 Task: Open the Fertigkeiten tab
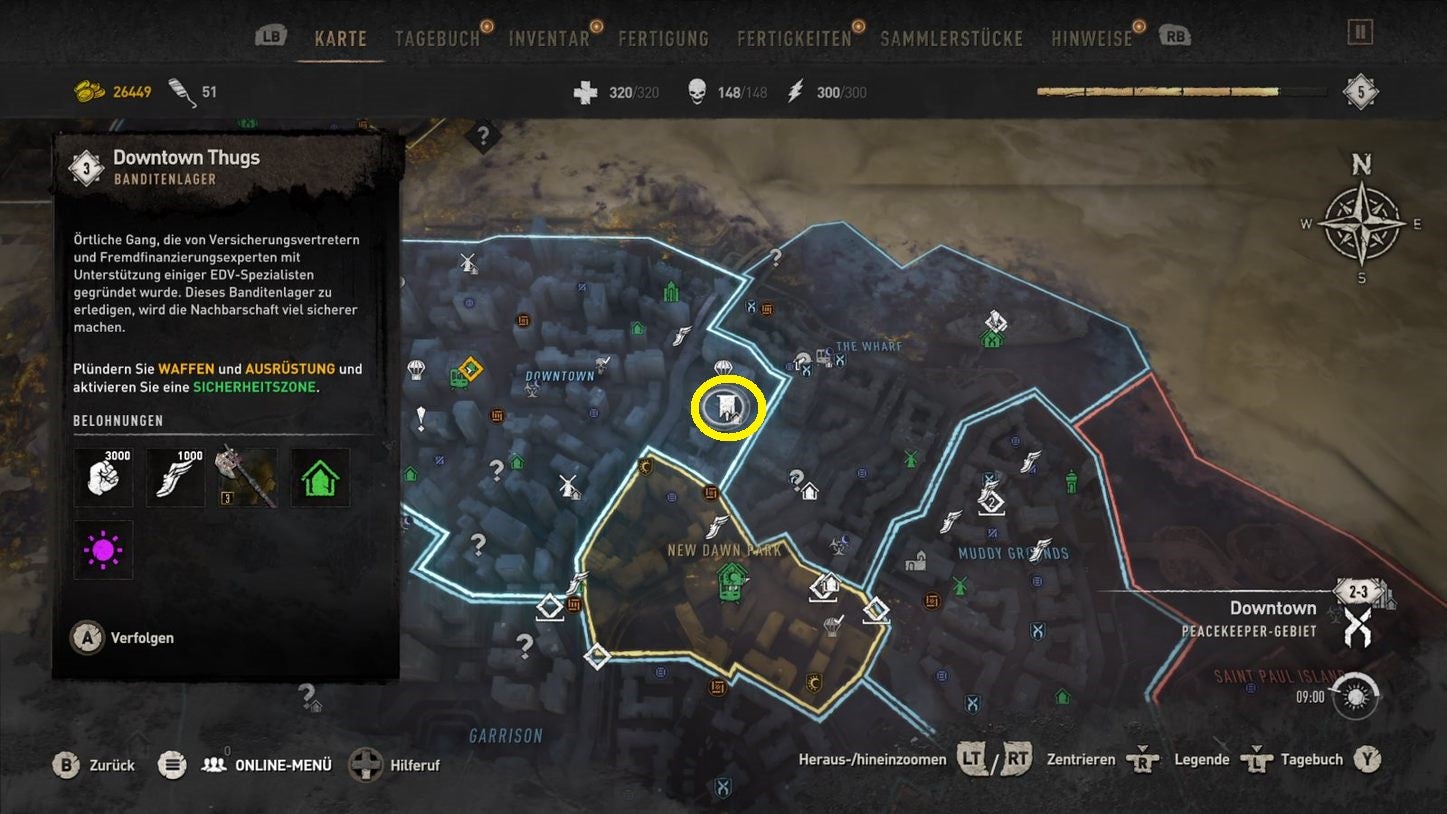pos(794,39)
